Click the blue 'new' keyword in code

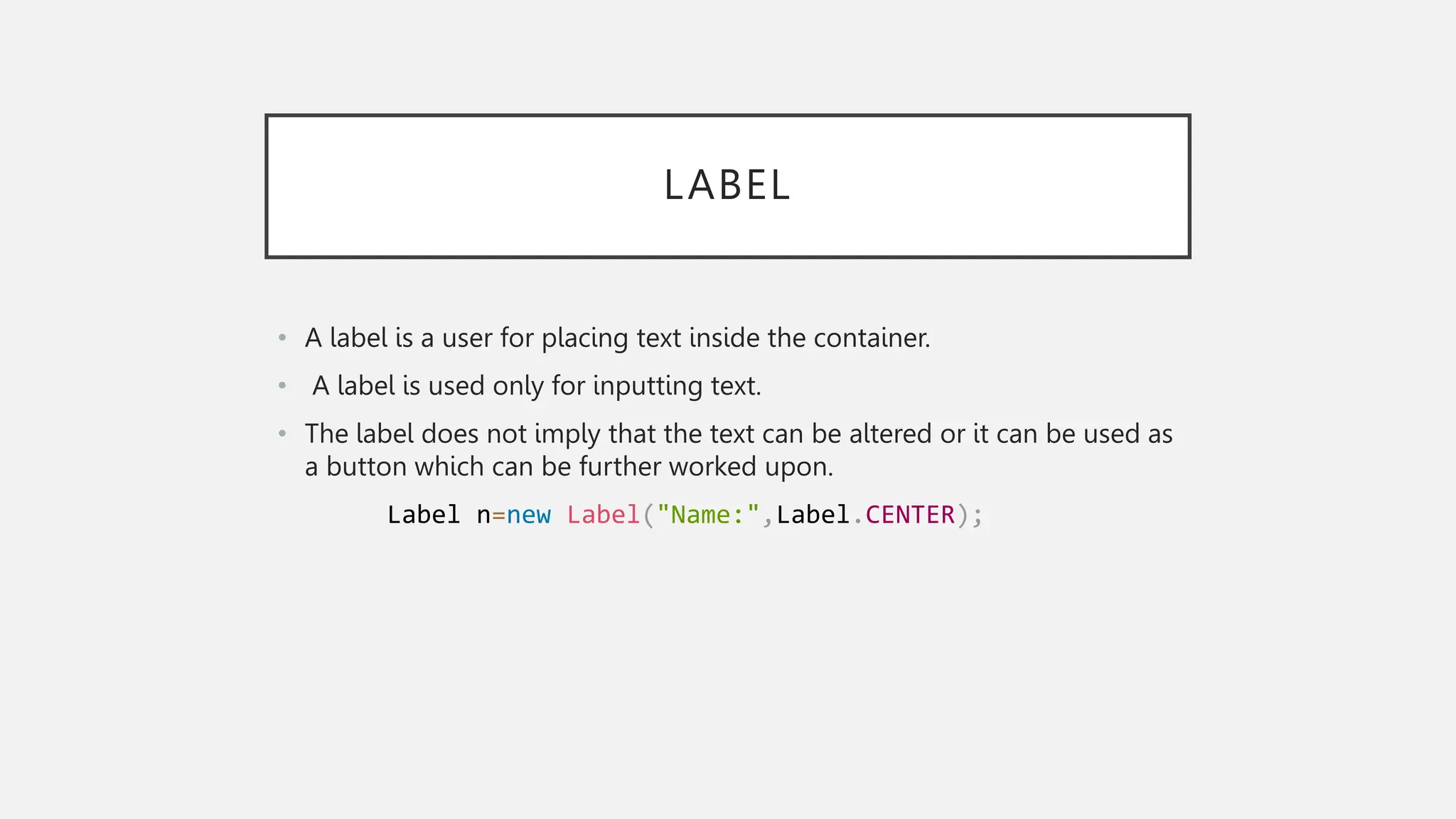(528, 515)
